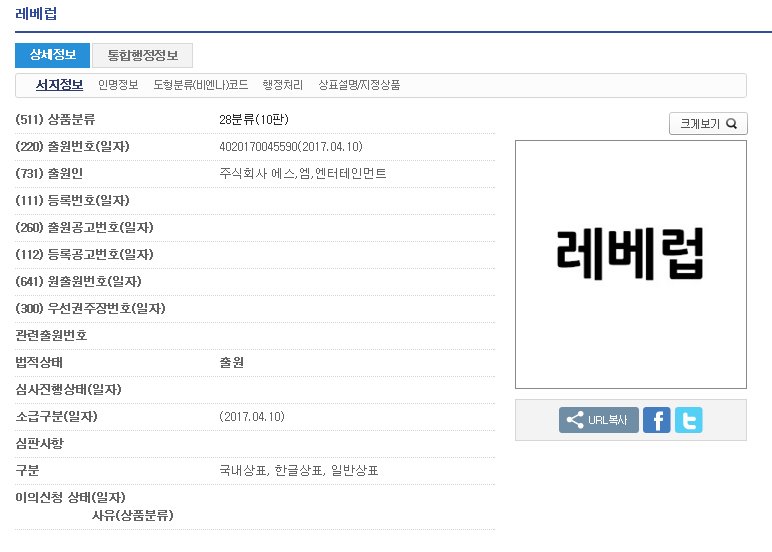
Task: Click the 사유(상품분류) label
Action: [x=132, y=516]
